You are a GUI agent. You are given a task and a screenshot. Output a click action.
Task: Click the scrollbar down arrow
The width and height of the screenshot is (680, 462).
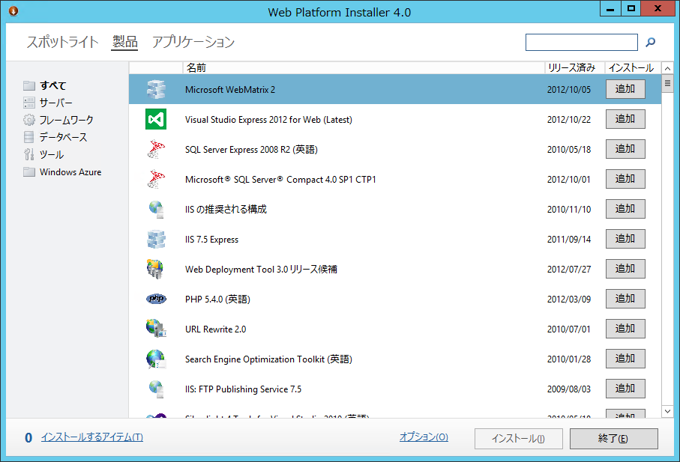click(x=667, y=411)
